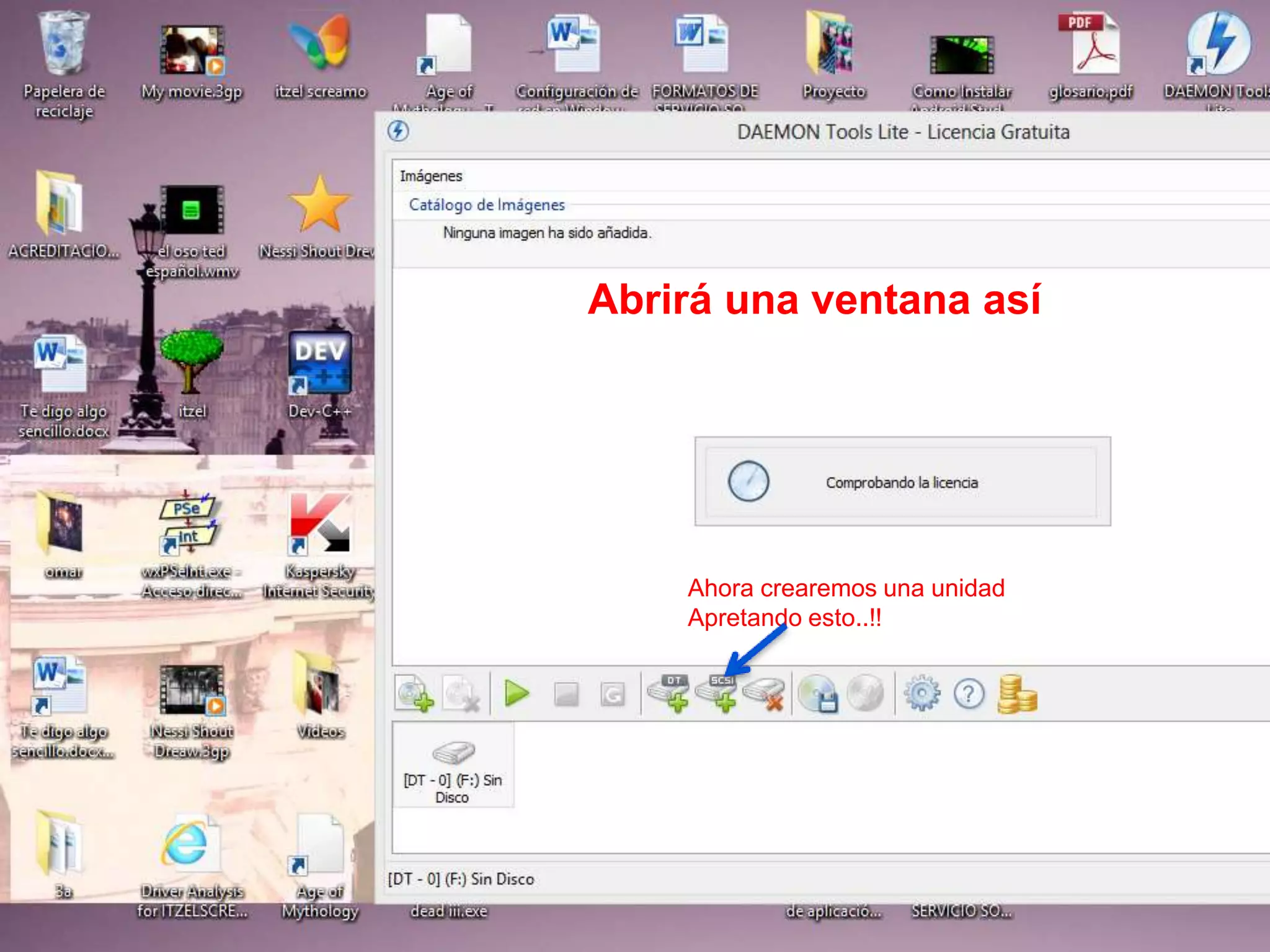
Task: Click the DAEMON Tools title bar icon
Action: point(398,131)
